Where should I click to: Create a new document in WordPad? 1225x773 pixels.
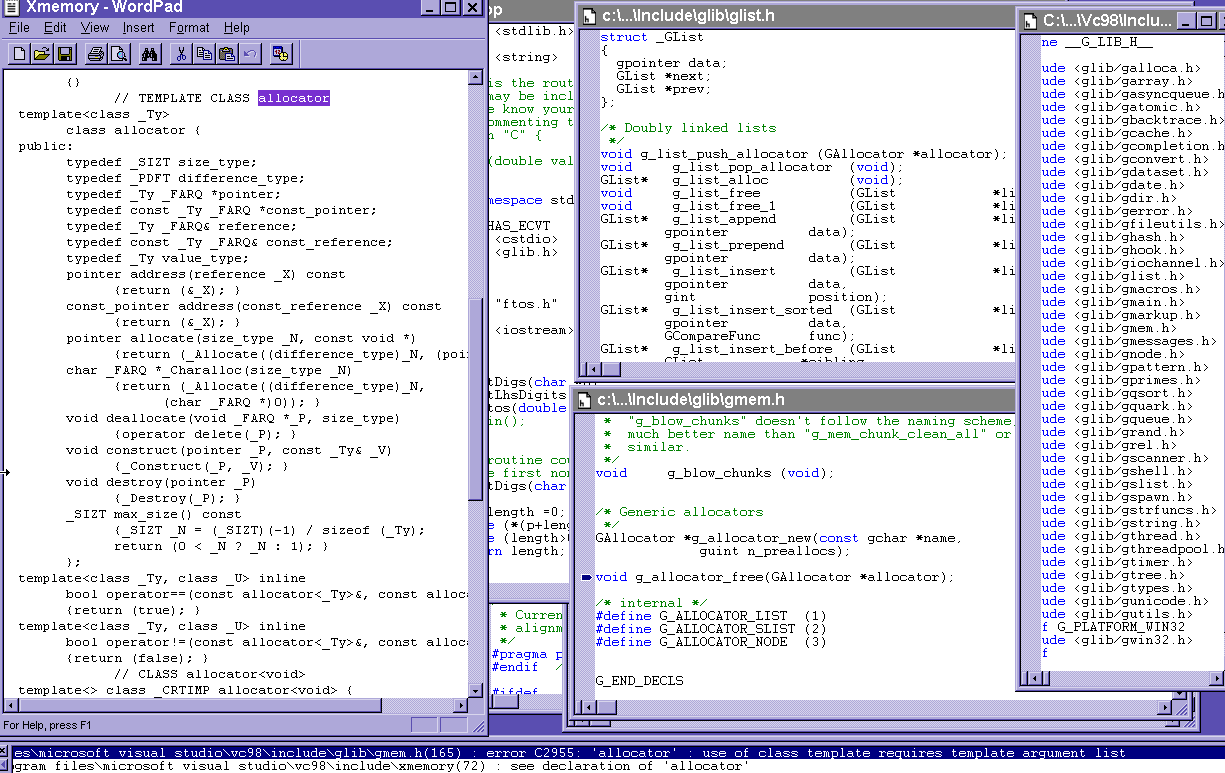point(20,54)
